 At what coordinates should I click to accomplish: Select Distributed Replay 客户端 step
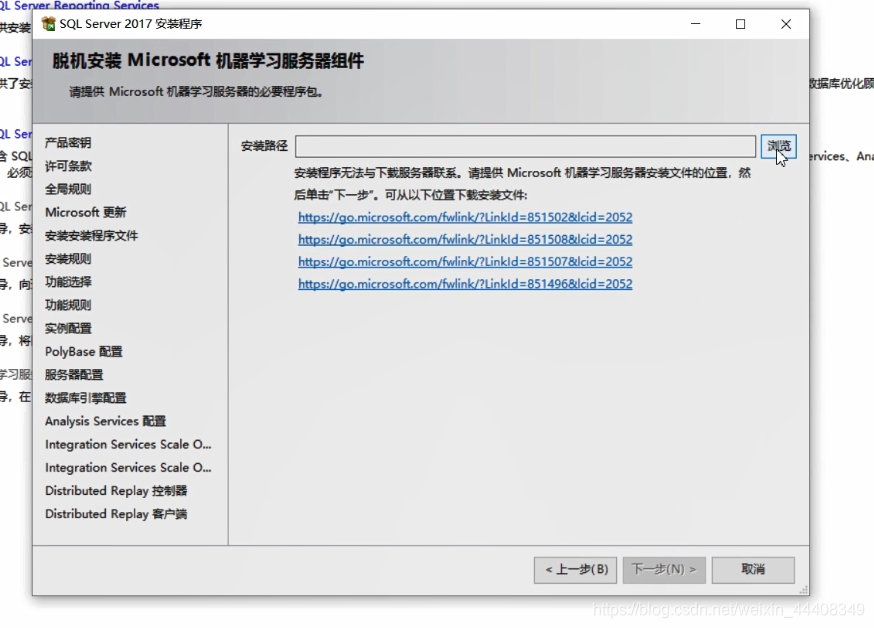(116, 514)
